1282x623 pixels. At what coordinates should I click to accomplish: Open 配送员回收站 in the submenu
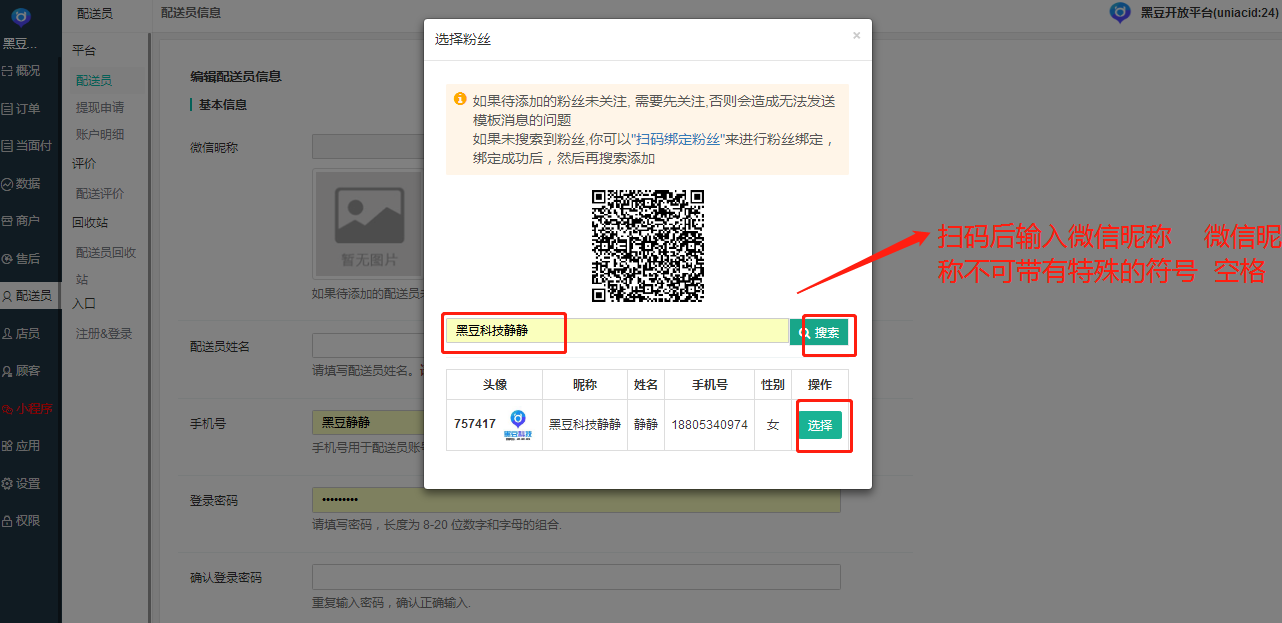point(106,265)
